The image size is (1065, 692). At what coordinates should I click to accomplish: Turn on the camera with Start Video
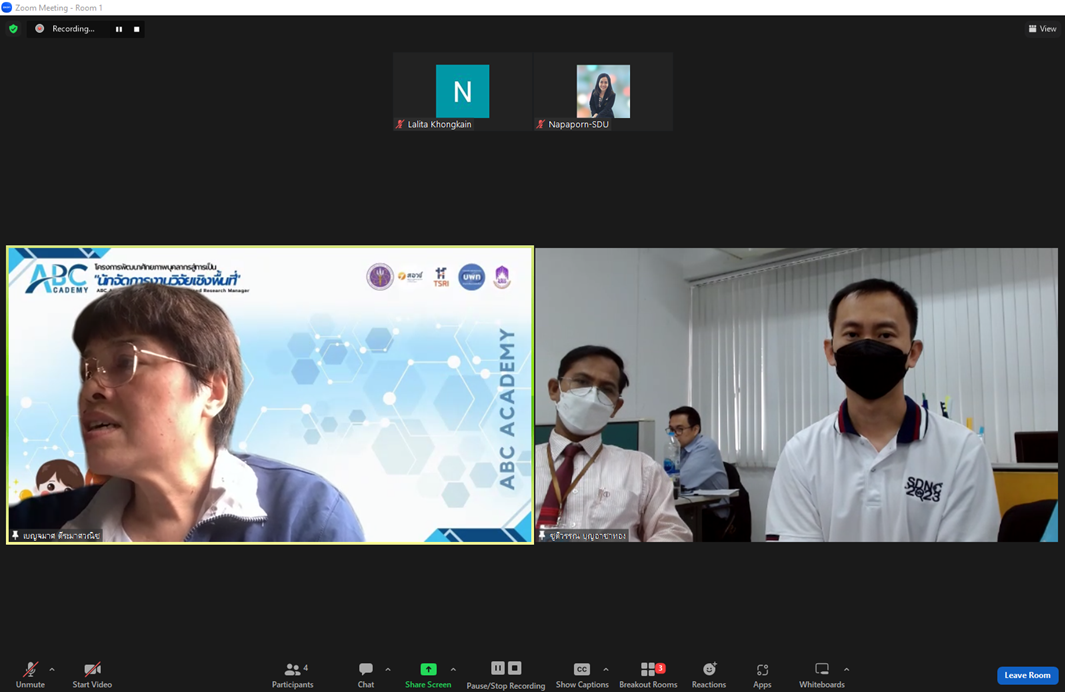pyautogui.click(x=92, y=674)
